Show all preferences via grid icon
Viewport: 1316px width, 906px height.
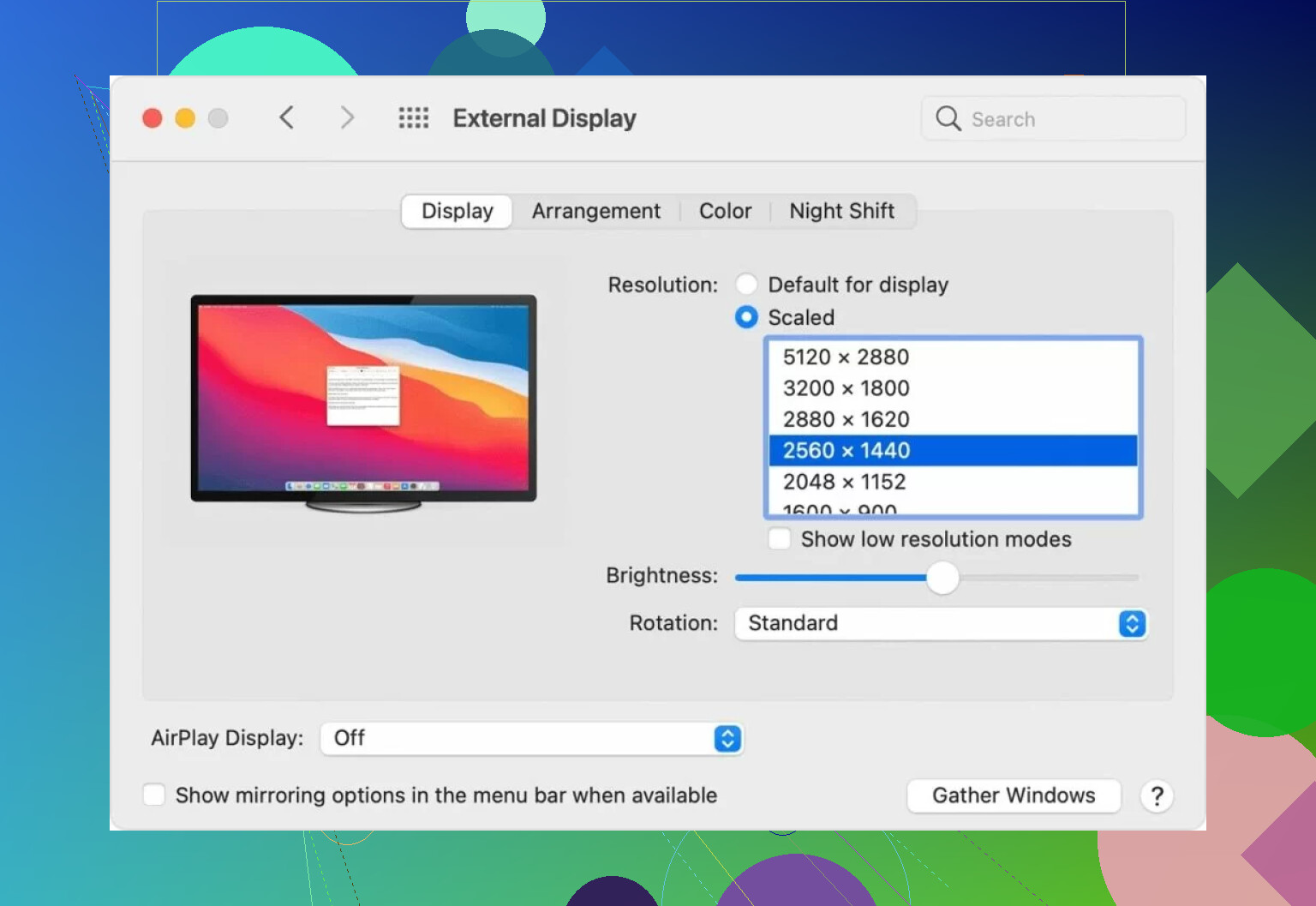click(x=413, y=117)
